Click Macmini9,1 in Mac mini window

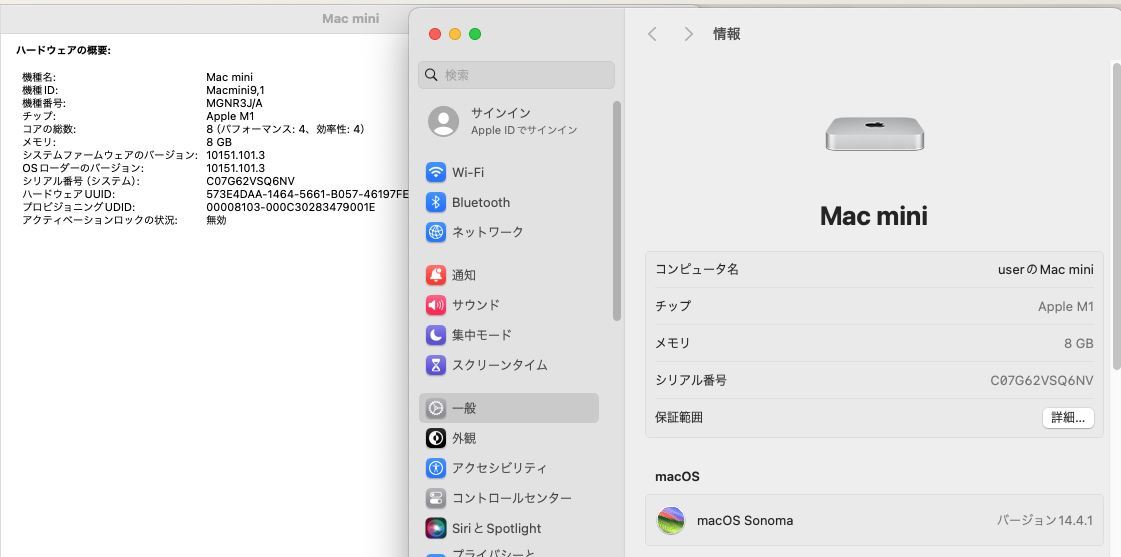235,90
